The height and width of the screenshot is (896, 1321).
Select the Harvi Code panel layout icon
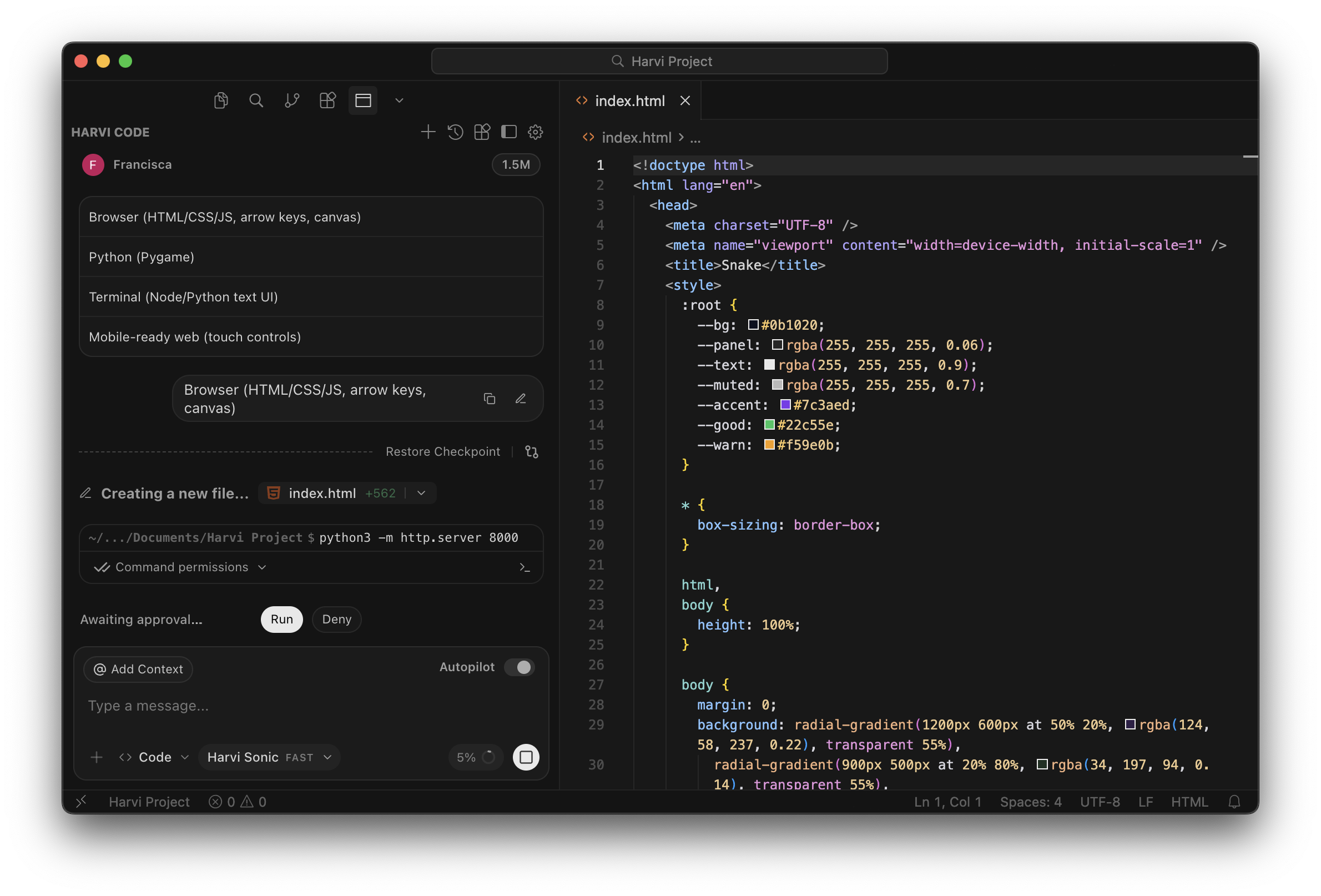(363, 100)
